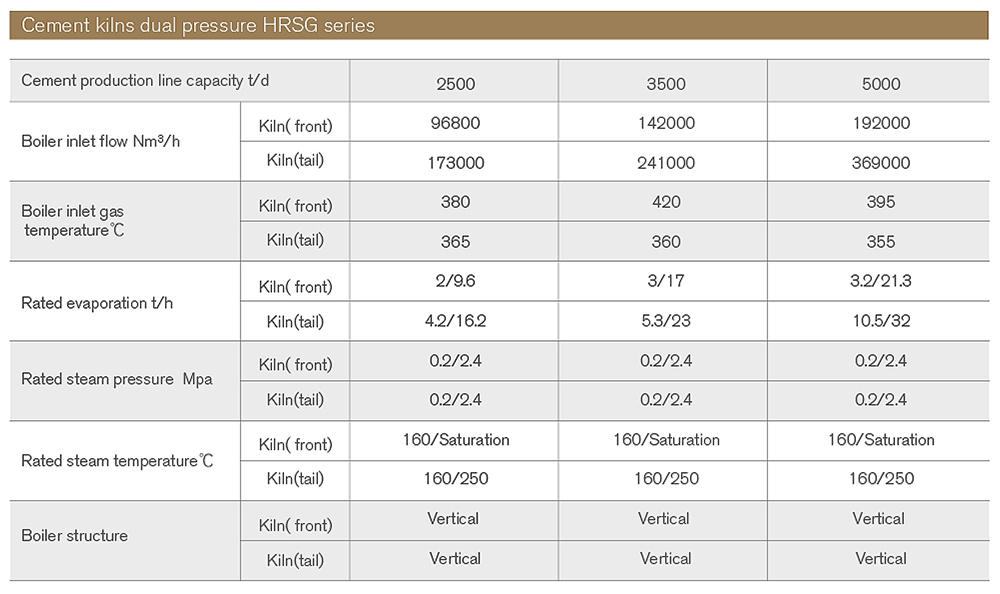Select the 2/9.6 evaporation value
This screenshot has width=1000, height=594.
click(x=455, y=281)
